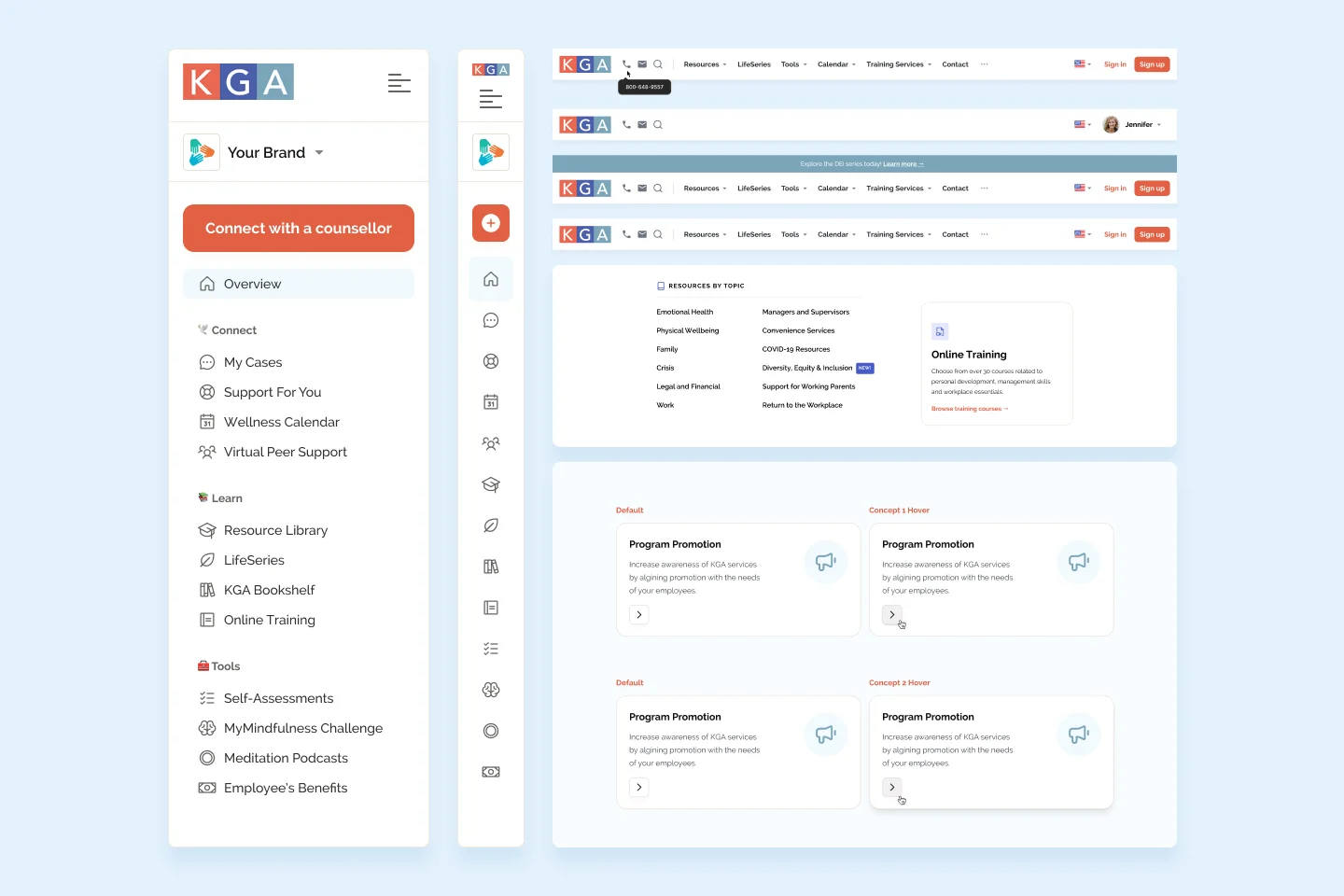This screenshot has height=896, width=1344.
Task: Open KGA Bookshelf
Action: pyautogui.click(x=258, y=590)
